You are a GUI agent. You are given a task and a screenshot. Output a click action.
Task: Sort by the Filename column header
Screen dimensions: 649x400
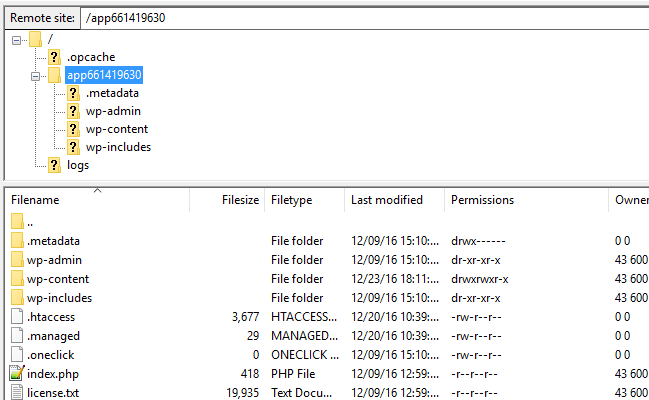point(98,200)
